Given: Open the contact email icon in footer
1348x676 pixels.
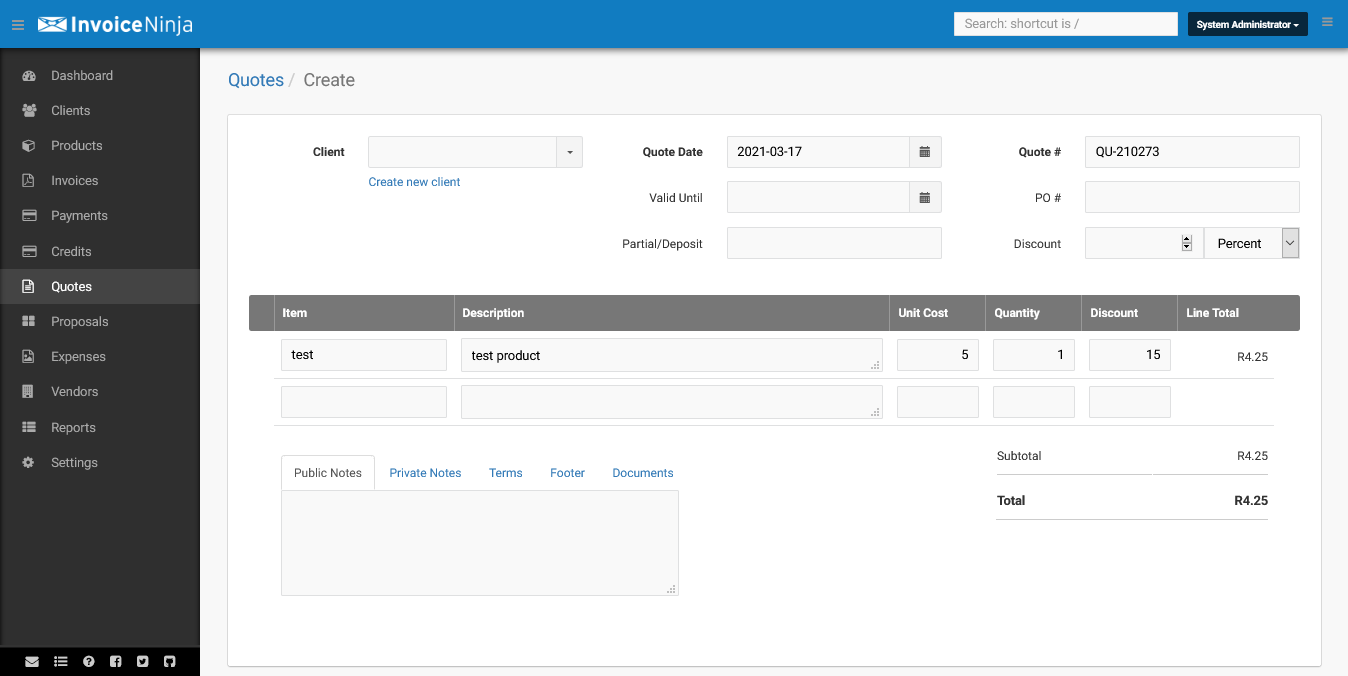Looking at the screenshot, I should point(32,661).
